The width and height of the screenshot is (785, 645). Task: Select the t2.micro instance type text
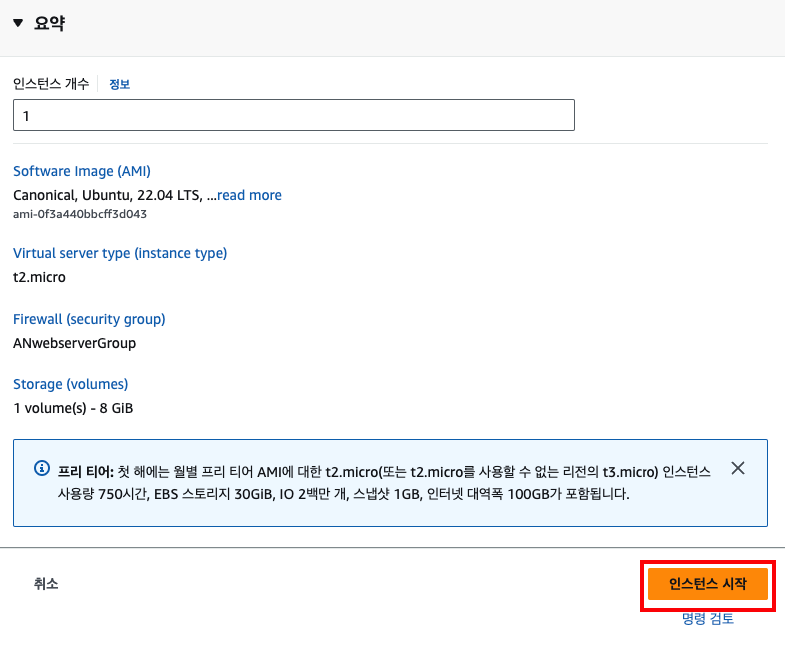pyautogui.click(x=39, y=277)
